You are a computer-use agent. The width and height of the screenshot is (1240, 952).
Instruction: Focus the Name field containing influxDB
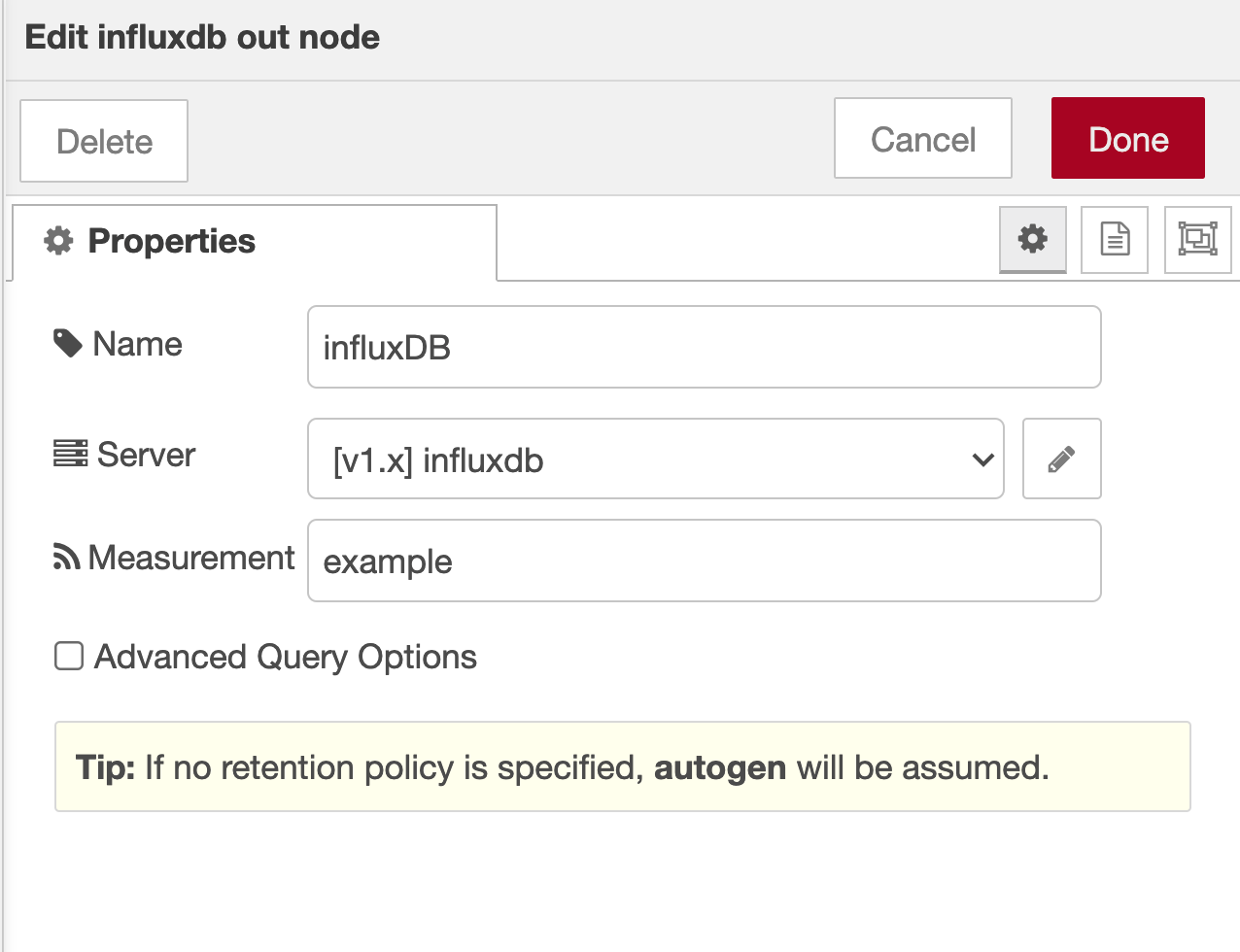coord(705,347)
